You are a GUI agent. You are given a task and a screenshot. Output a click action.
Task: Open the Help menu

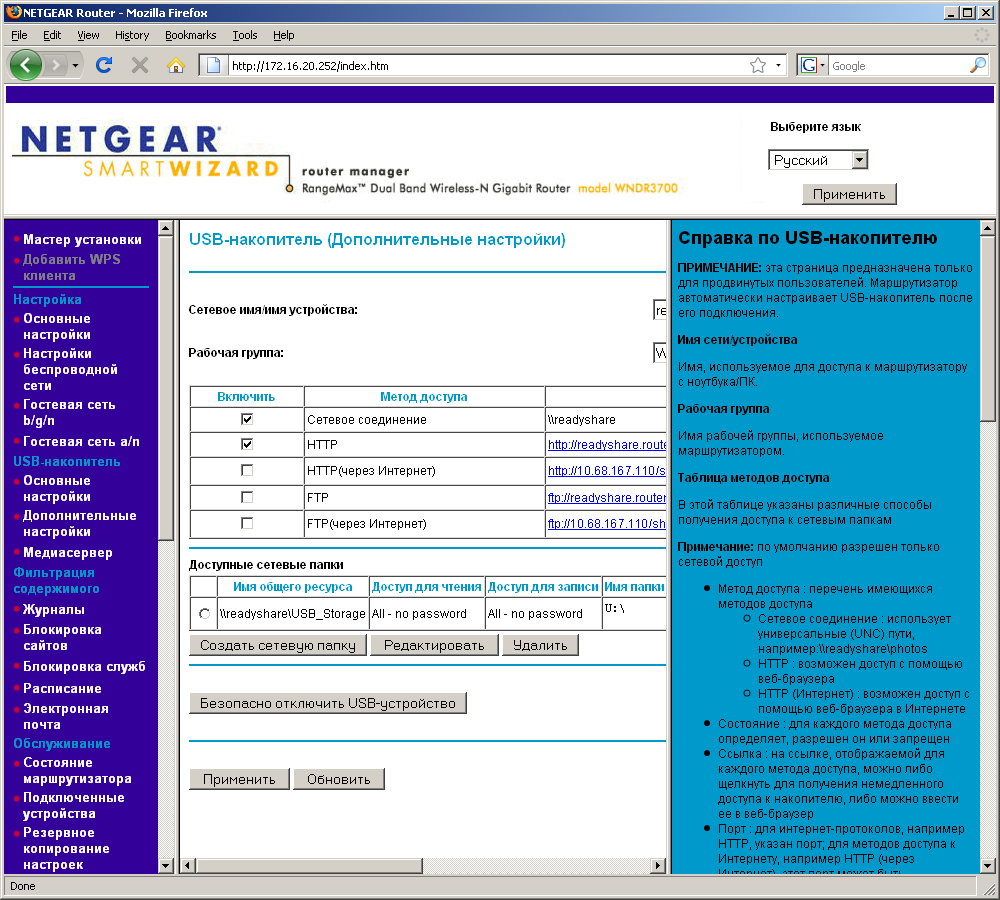(x=283, y=35)
